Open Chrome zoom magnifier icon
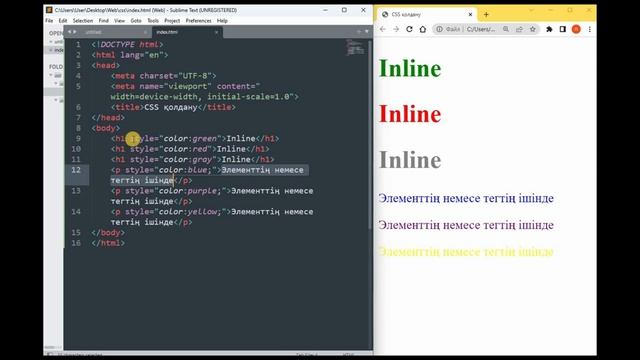The width and height of the screenshot is (640, 360). [506, 29]
